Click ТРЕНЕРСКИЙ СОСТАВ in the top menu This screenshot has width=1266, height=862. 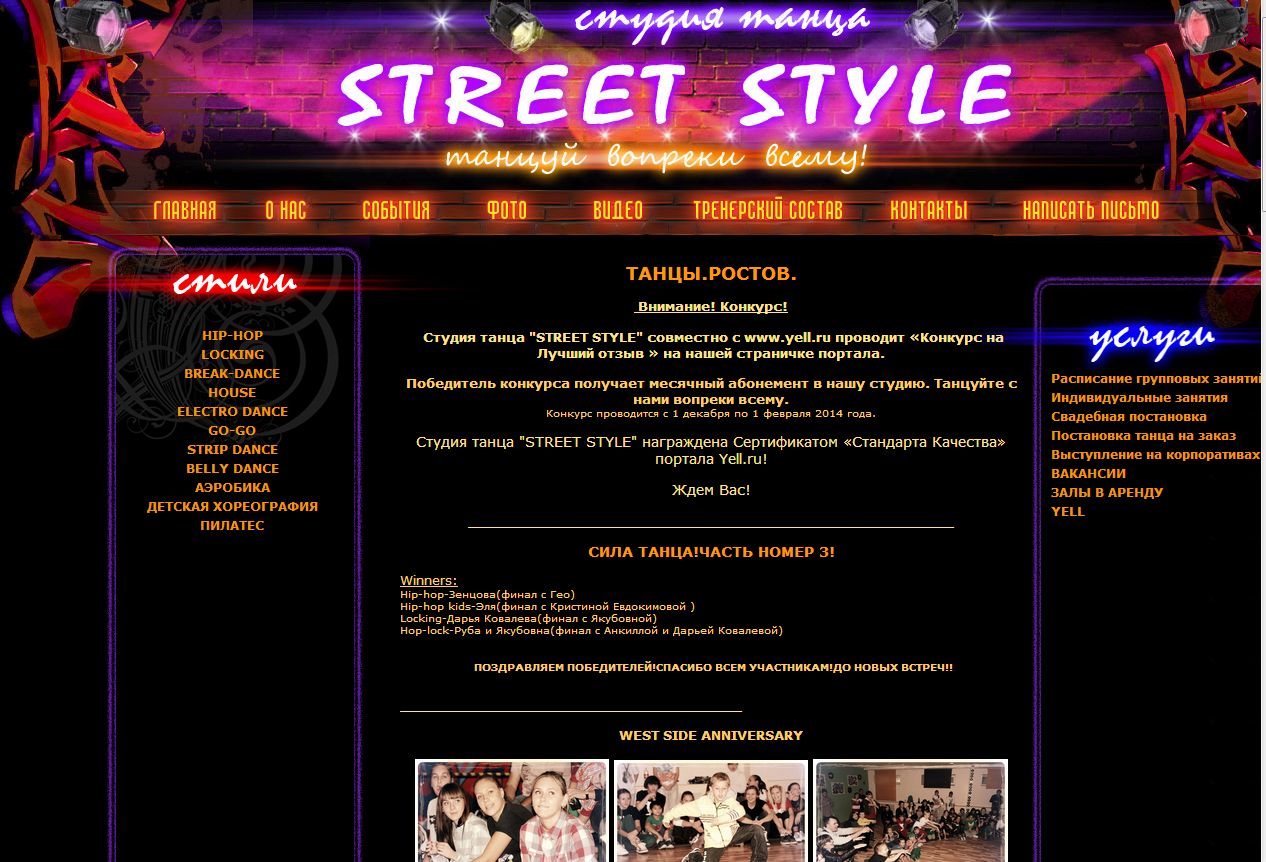coord(768,210)
